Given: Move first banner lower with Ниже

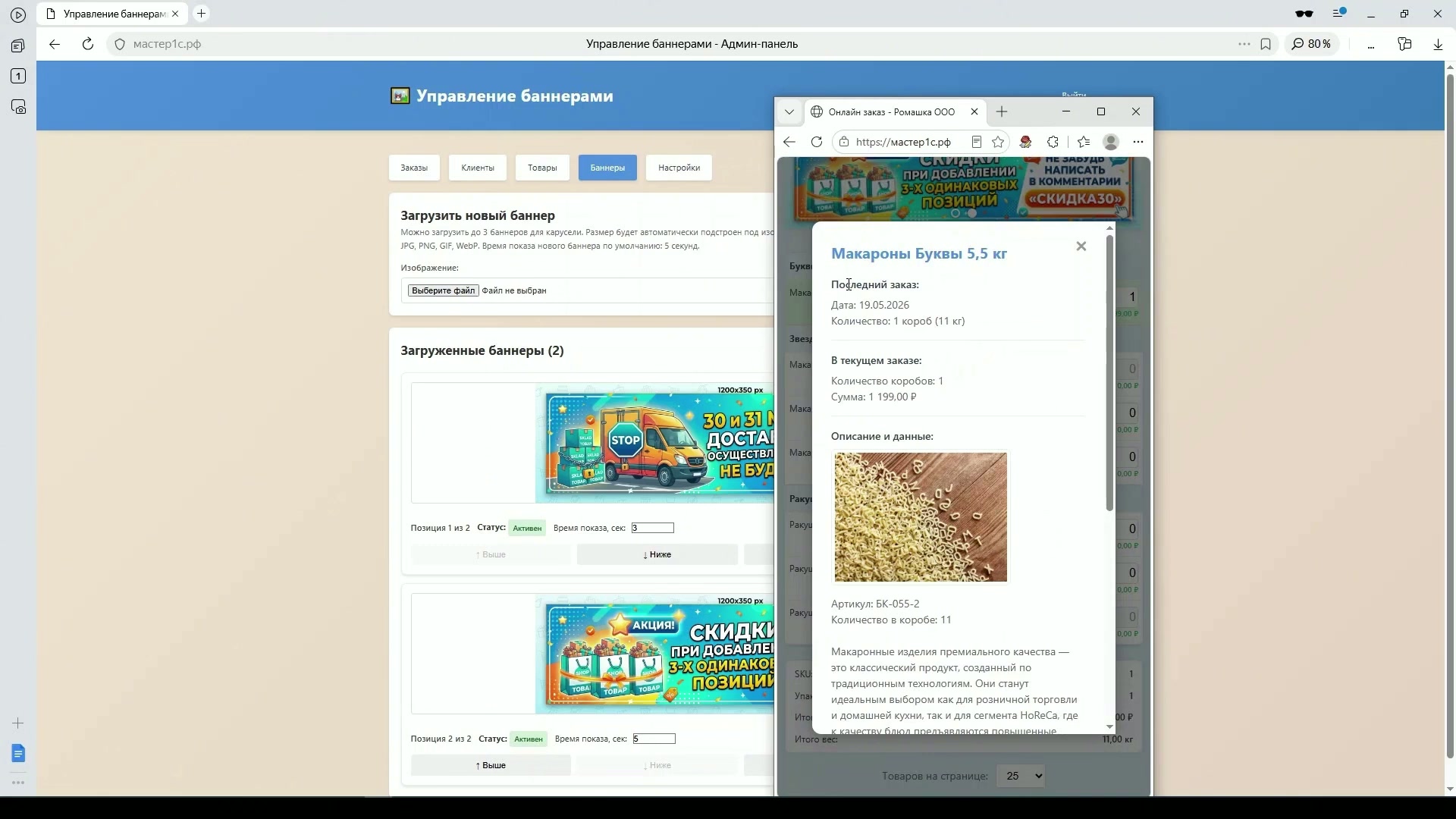Looking at the screenshot, I should 657,554.
